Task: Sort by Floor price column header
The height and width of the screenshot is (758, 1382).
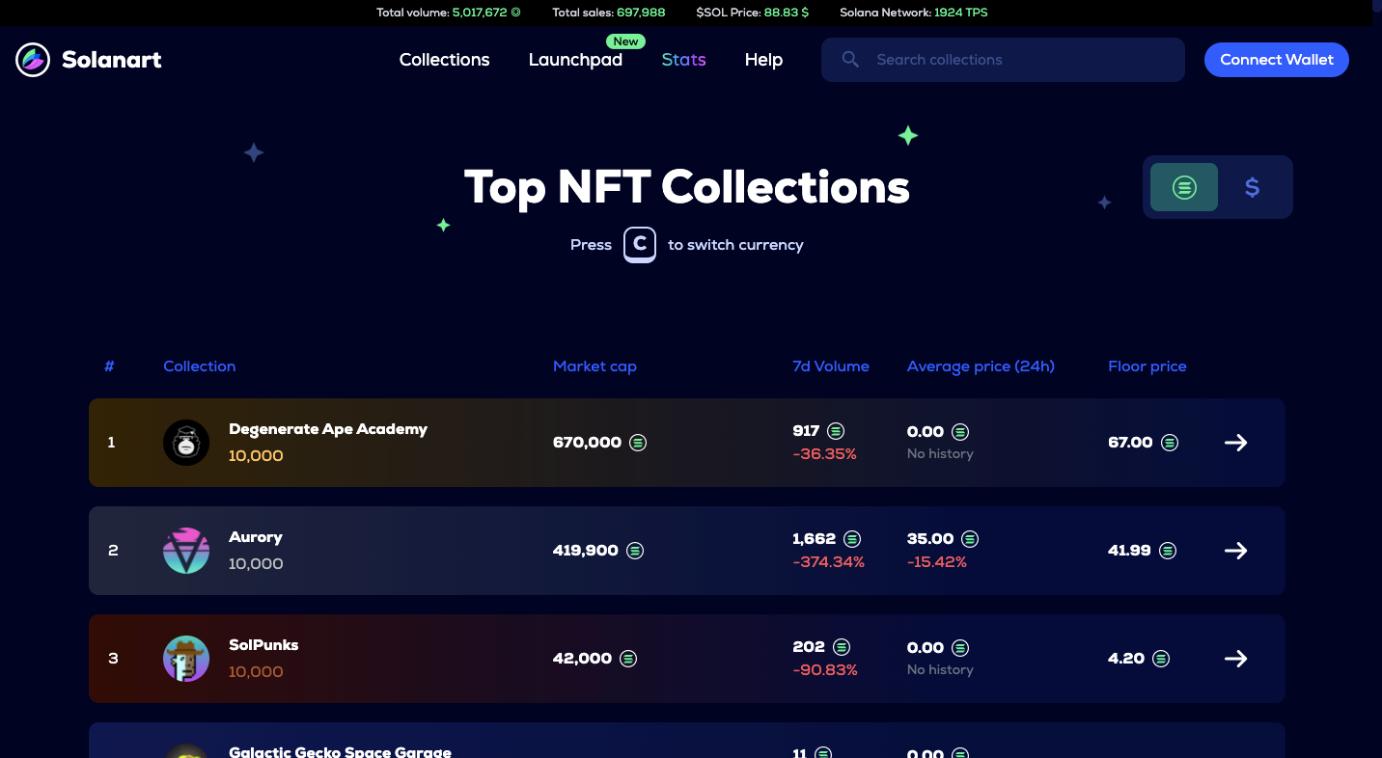Action: pyautogui.click(x=1147, y=366)
